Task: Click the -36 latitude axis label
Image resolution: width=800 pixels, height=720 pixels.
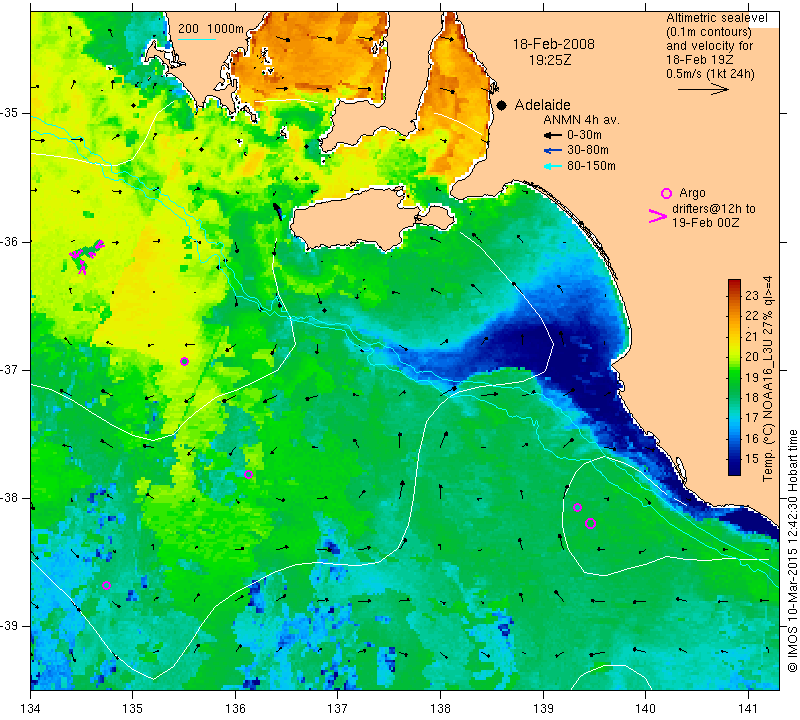Action: (9, 241)
